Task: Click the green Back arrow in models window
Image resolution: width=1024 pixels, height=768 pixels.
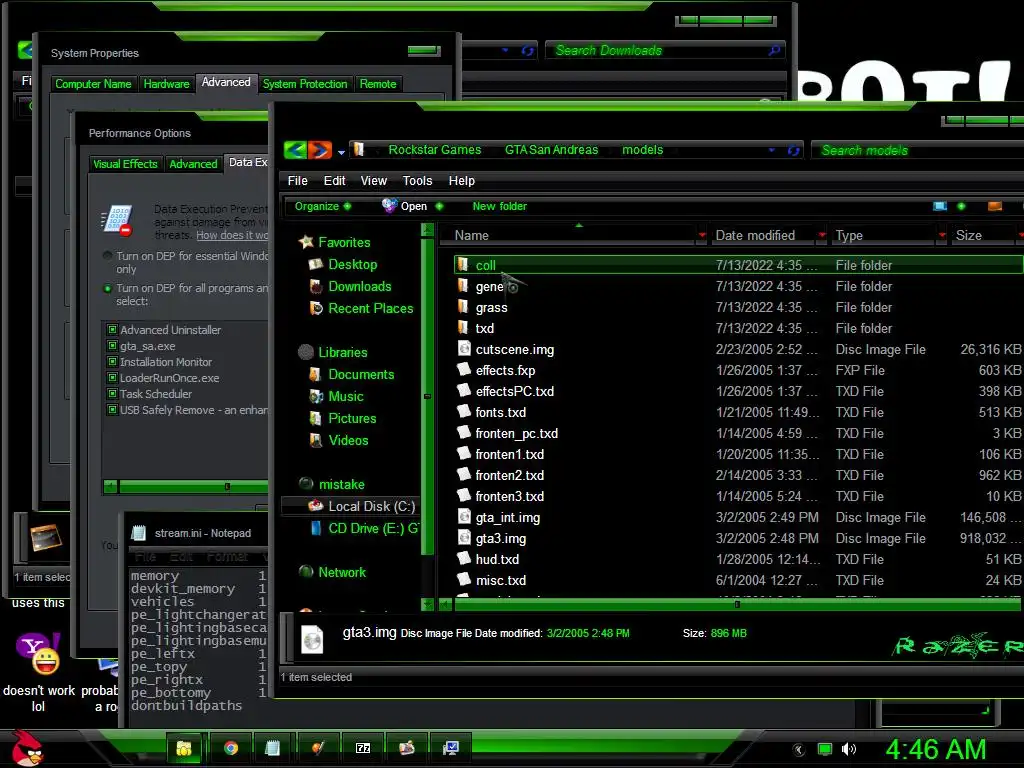Action: [295, 150]
